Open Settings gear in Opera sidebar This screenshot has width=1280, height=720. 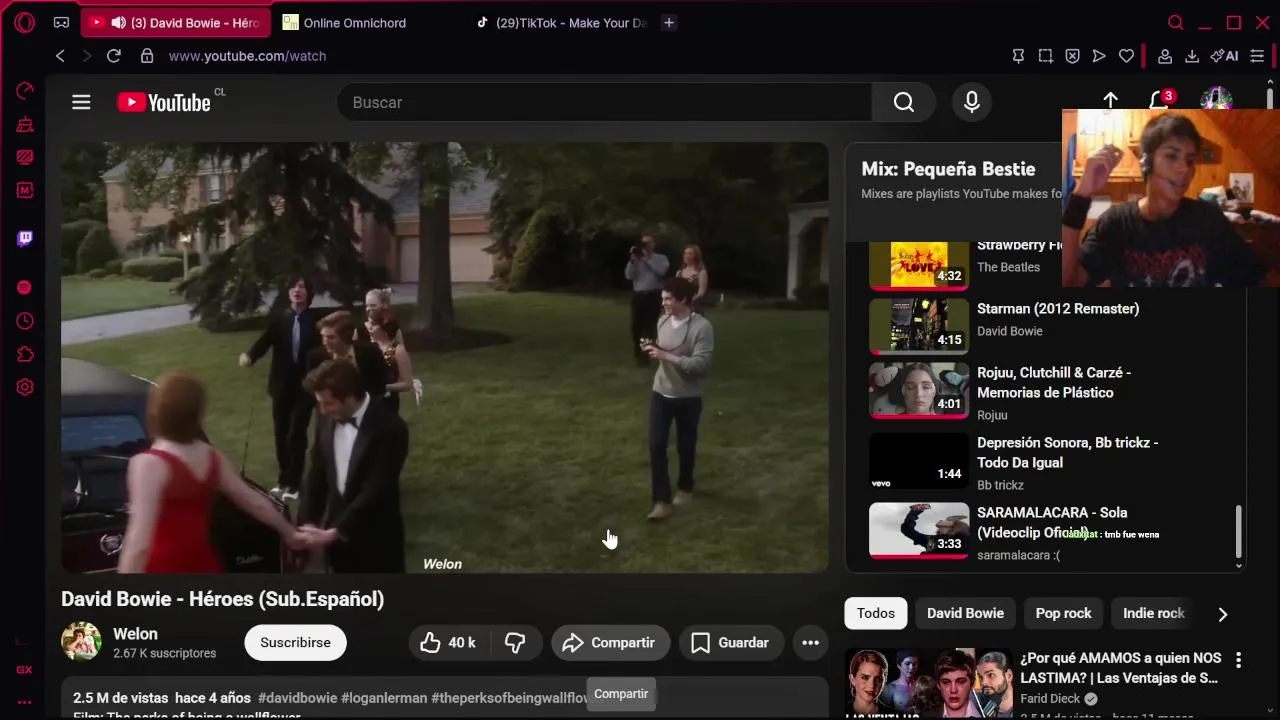click(x=25, y=387)
